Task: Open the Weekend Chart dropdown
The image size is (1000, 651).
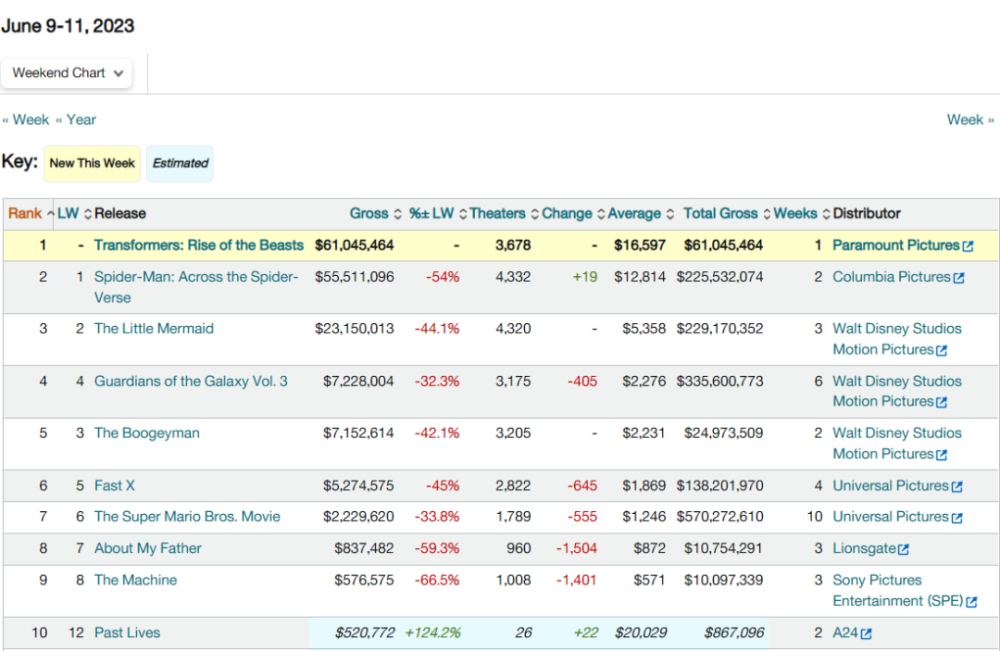Action: coord(66,73)
